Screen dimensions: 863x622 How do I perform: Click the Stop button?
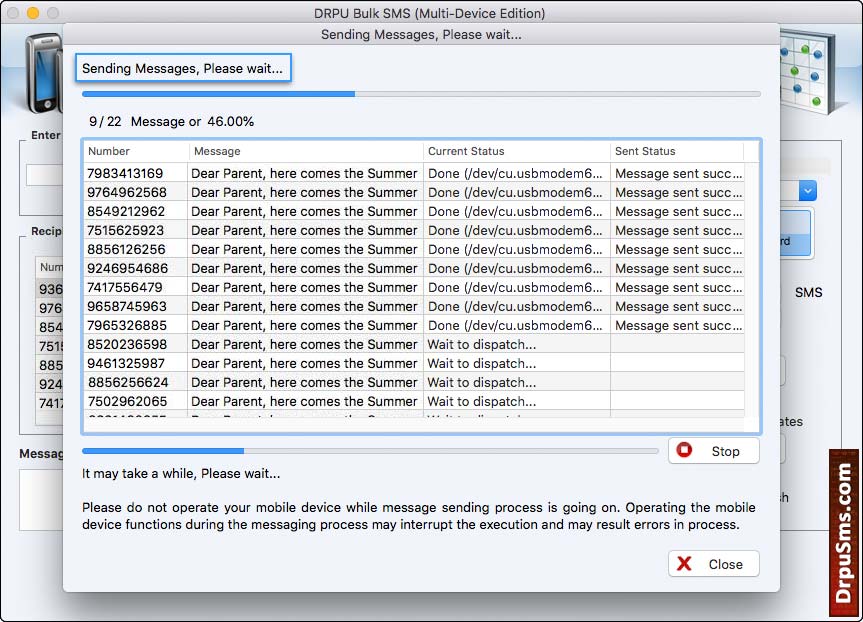click(713, 451)
